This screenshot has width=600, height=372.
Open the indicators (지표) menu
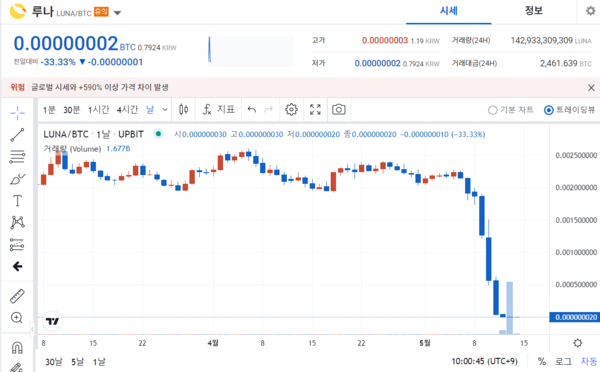(218, 110)
